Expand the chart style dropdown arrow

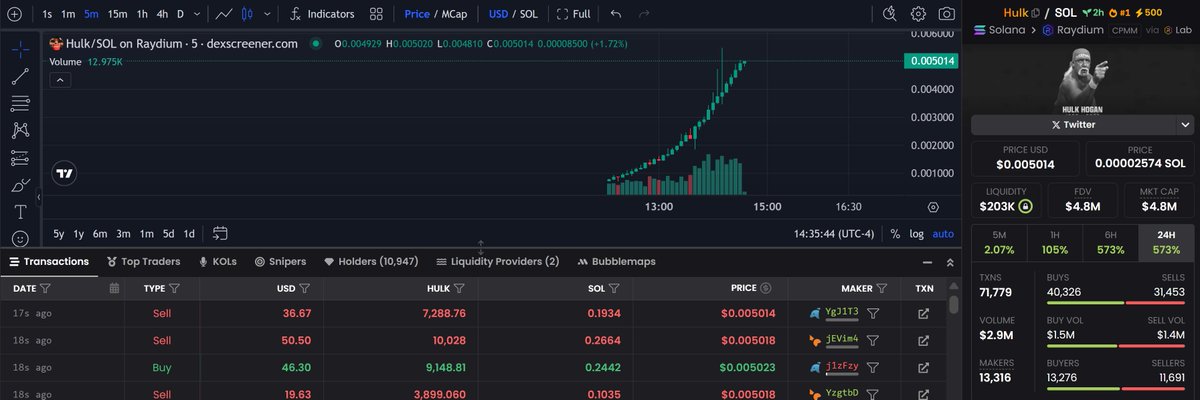(266, 14)
